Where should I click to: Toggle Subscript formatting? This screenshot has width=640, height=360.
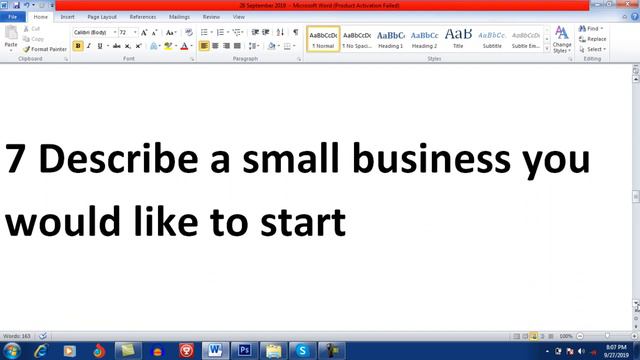(128, 46)
